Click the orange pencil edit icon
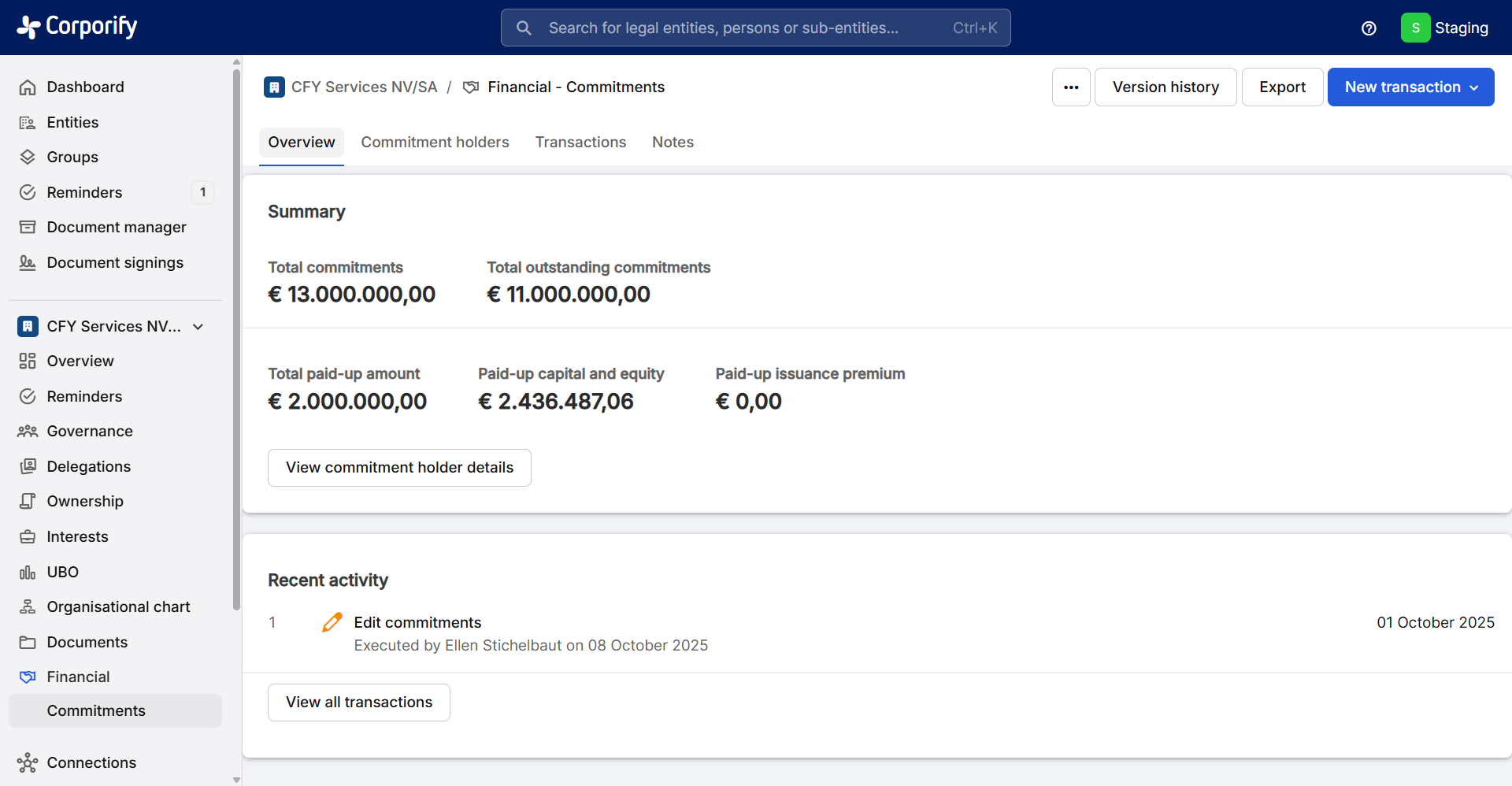The height and width of the screenshot is (786, 1512). click(332, 622)
